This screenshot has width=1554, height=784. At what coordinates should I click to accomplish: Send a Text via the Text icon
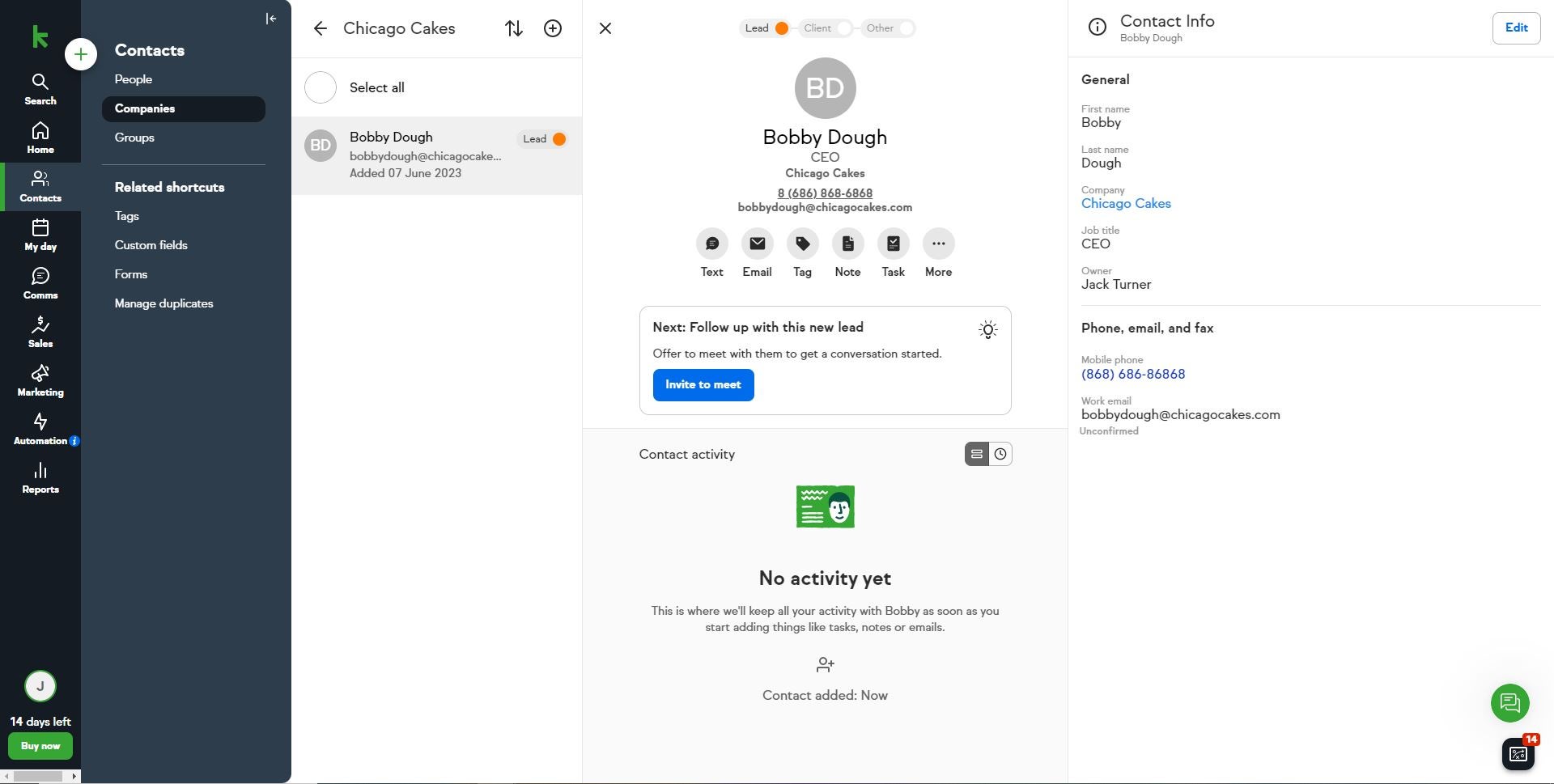point(711,244)
